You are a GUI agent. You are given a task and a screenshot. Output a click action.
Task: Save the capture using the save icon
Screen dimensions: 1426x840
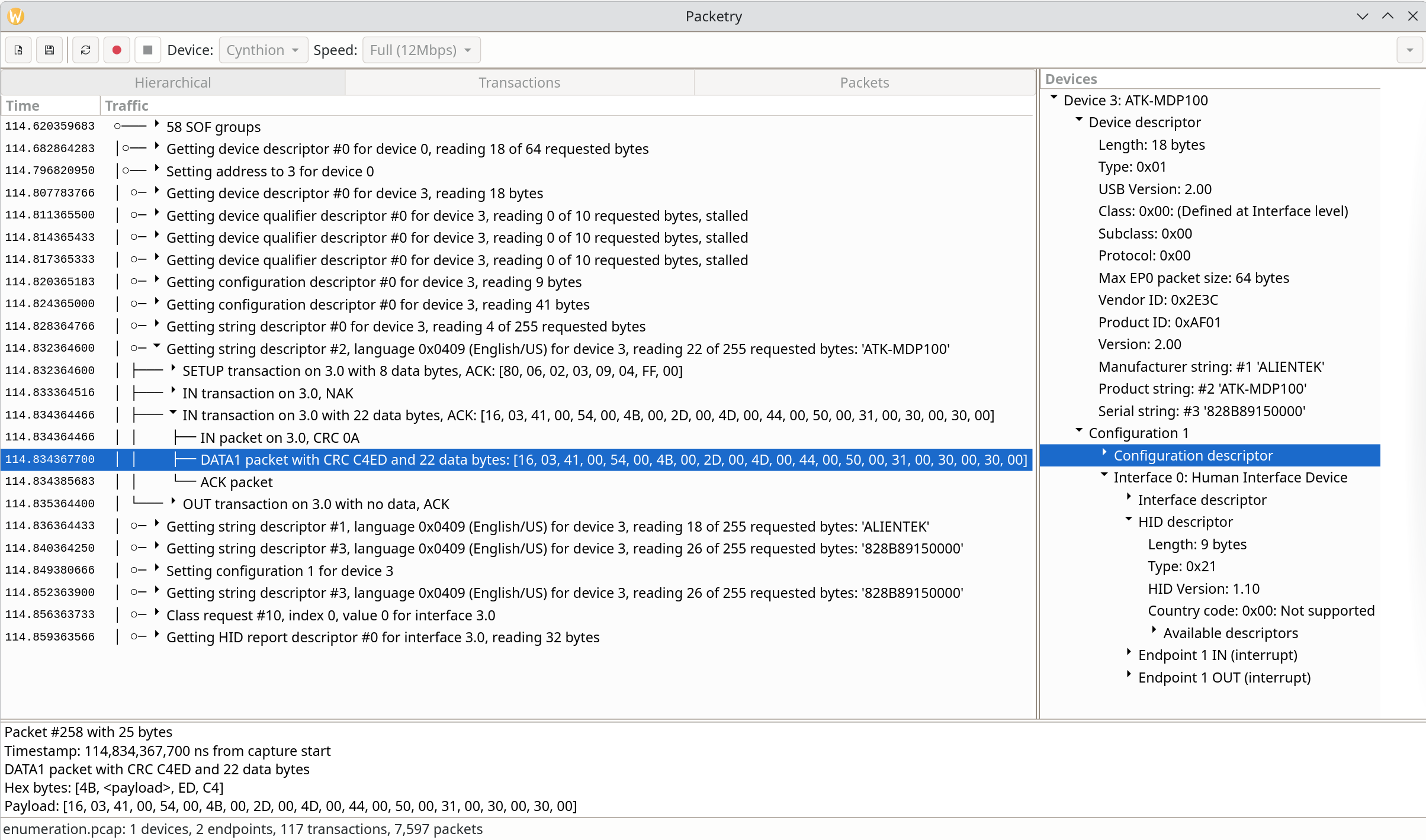(x=50, y=50)
